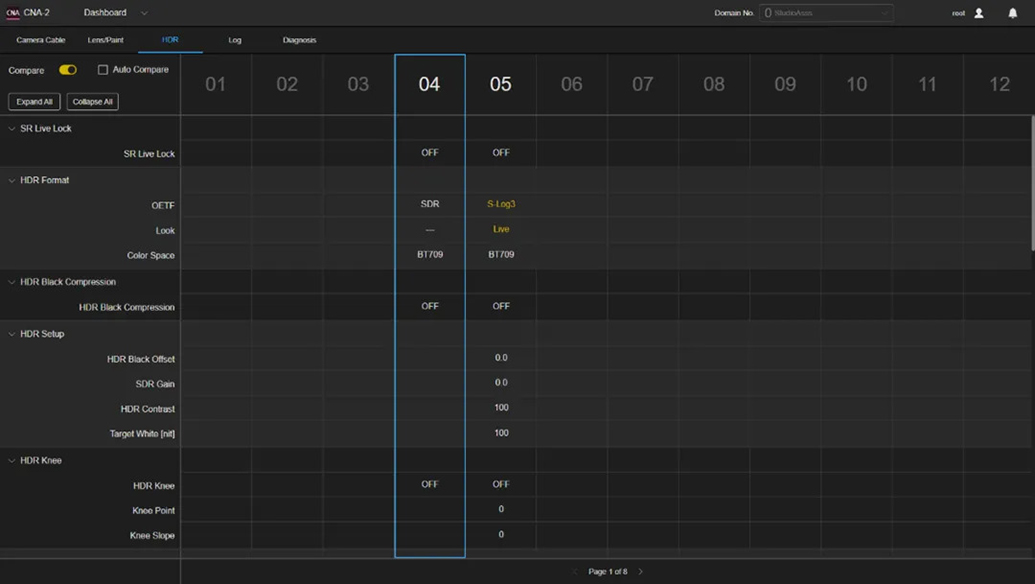The image size is (1035, 584).
Task: Select the HDR tab
Action: pos(170,40)
